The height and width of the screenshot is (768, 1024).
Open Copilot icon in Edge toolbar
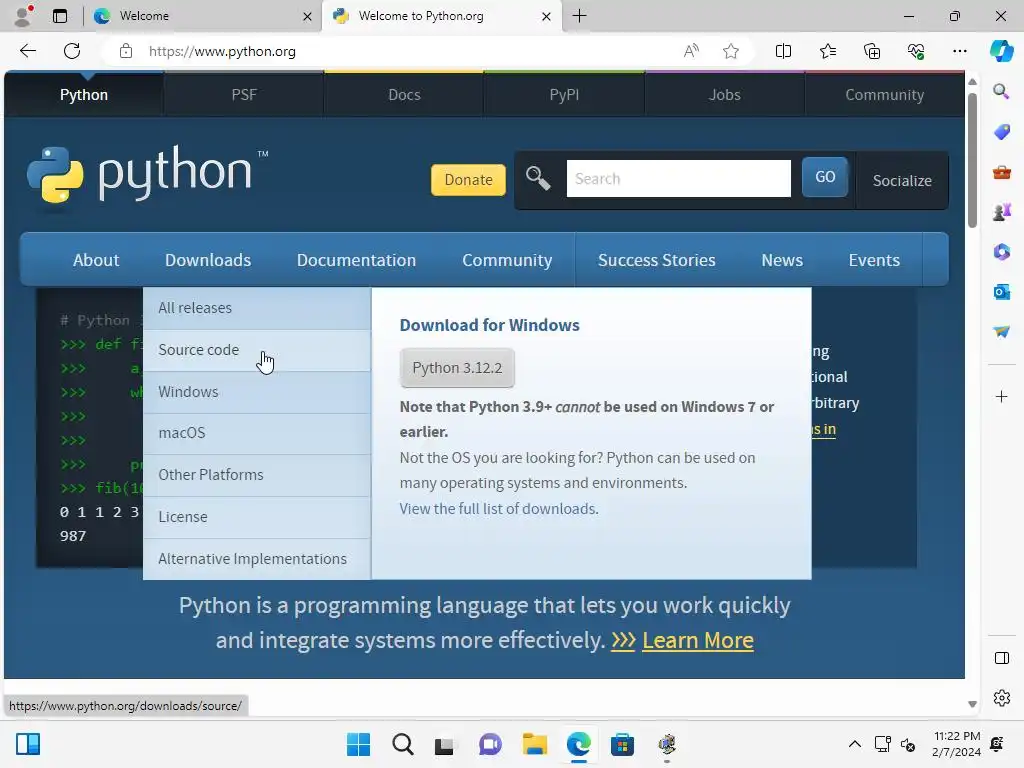coord(1001,51)
